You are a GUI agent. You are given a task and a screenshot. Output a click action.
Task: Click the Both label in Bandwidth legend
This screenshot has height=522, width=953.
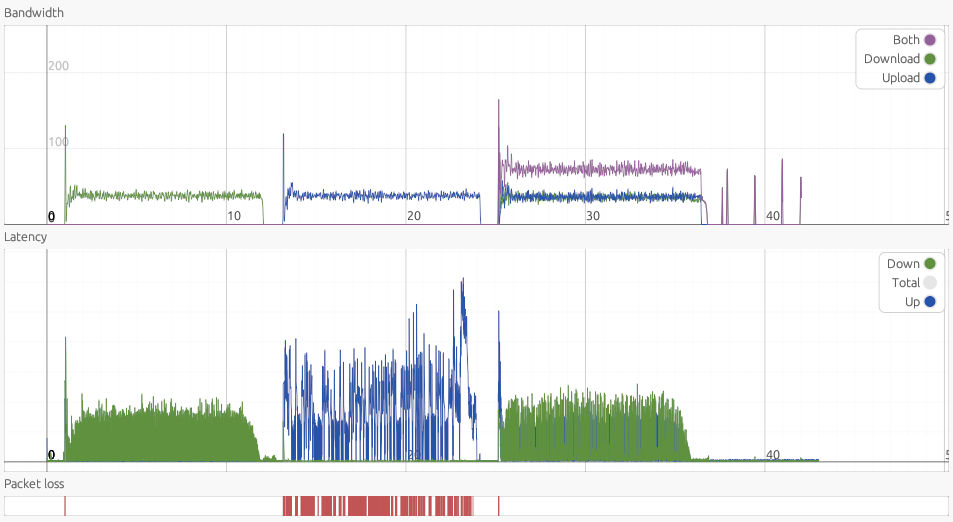point(906,40)
